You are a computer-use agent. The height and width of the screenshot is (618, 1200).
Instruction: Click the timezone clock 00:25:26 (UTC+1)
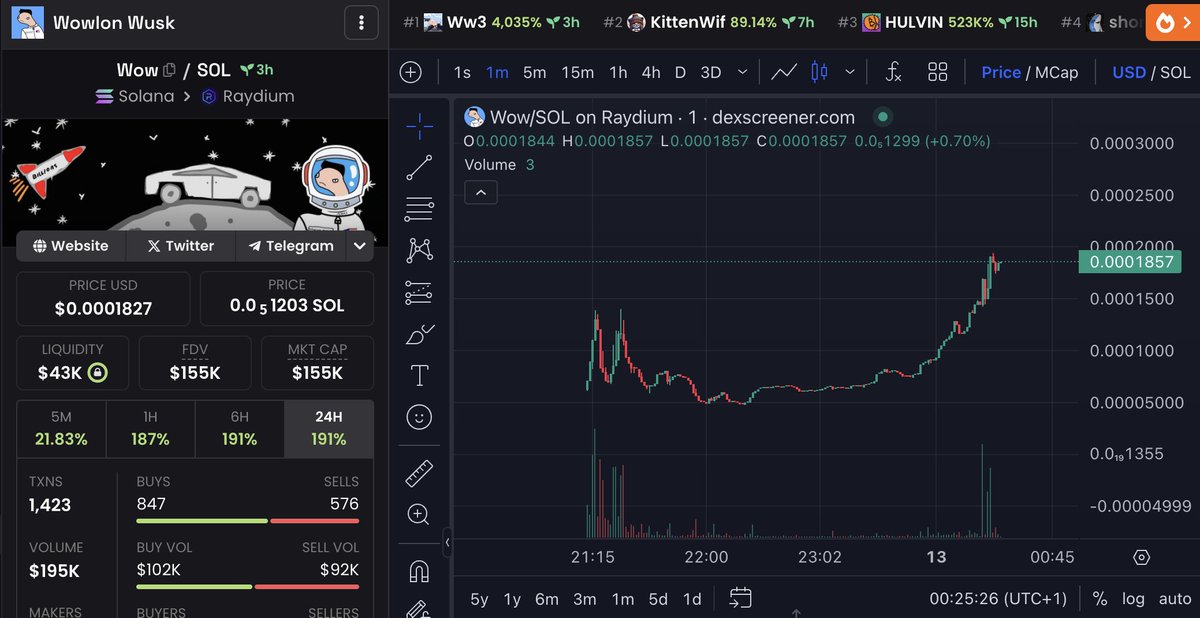point(998,599)
